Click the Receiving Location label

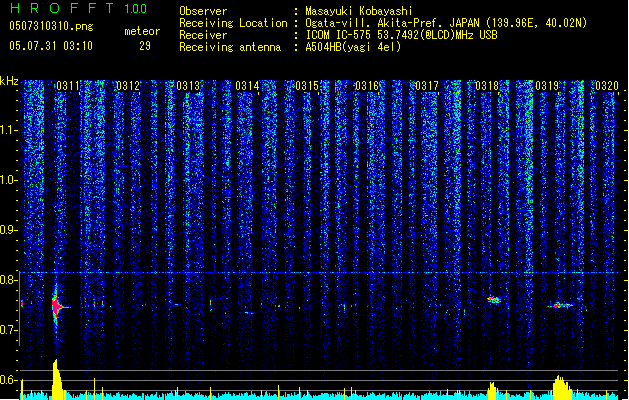click(233, 23)
